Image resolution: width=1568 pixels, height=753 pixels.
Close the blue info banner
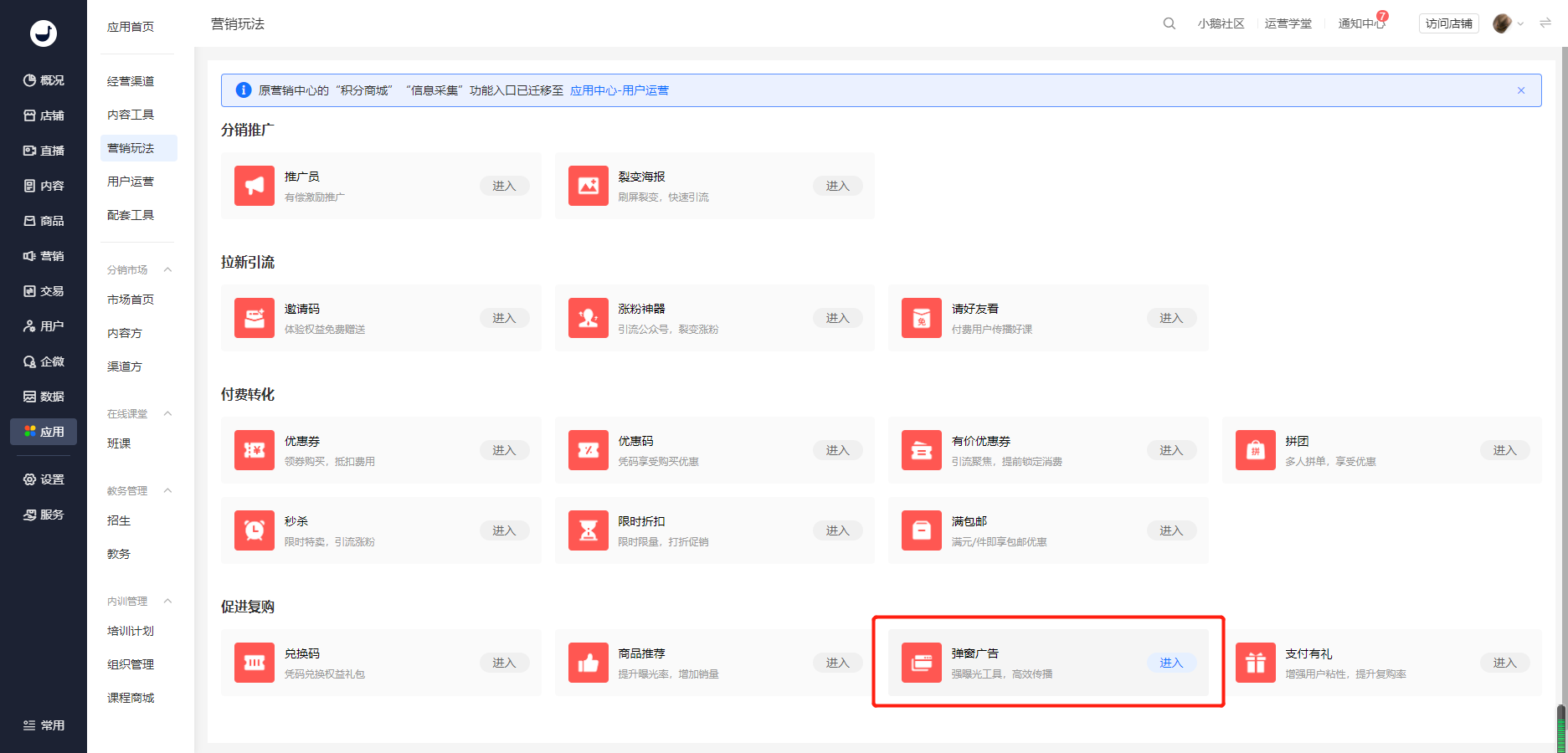pyautogui.click(x=1521, y=90)
